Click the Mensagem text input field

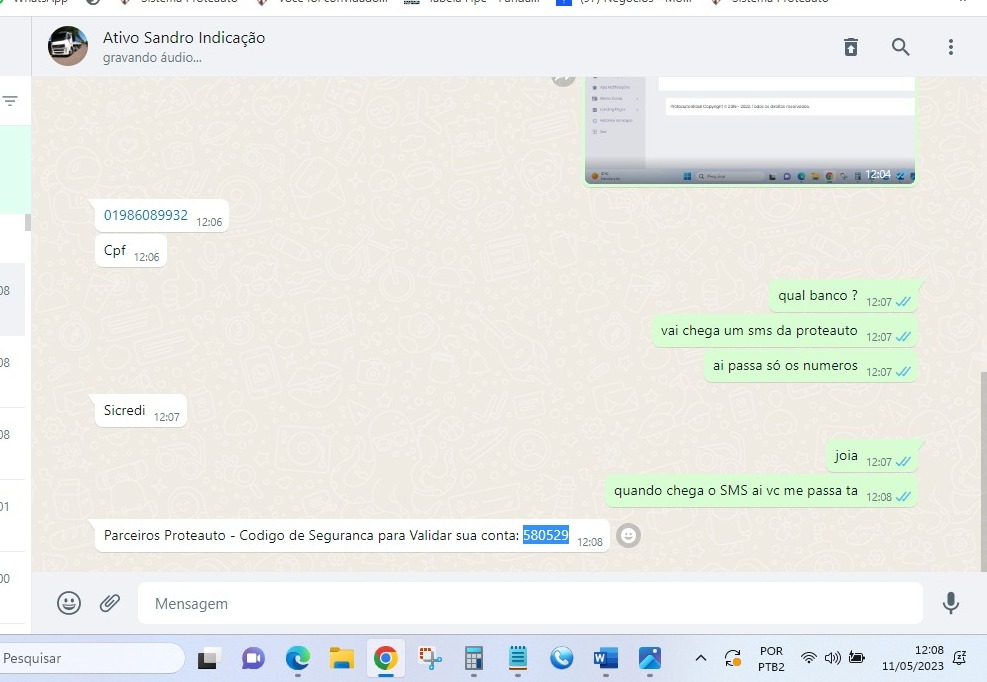click(530, 604)
